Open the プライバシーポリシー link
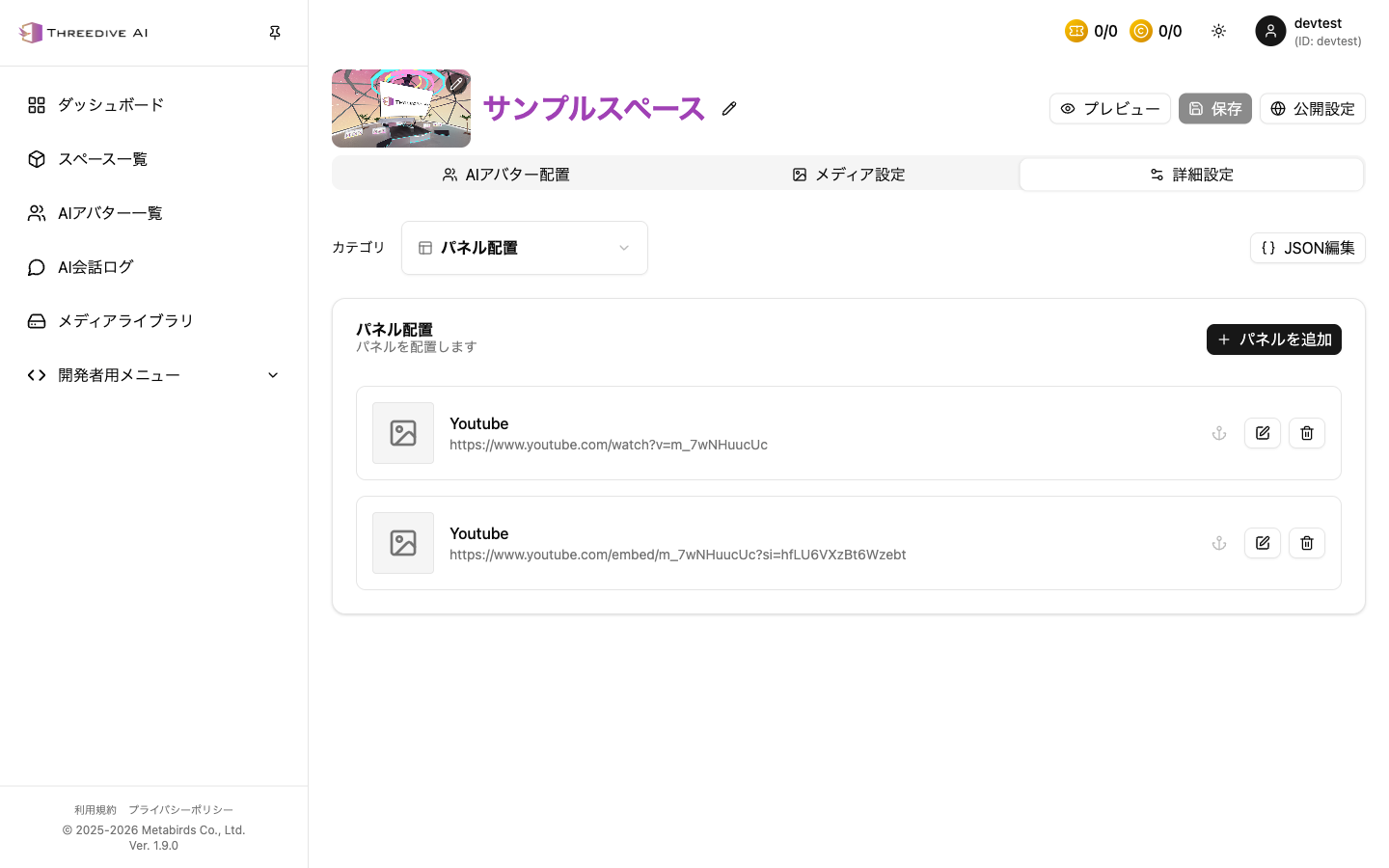Screen dimensions: 1389x868 click(x=180, y=810)
